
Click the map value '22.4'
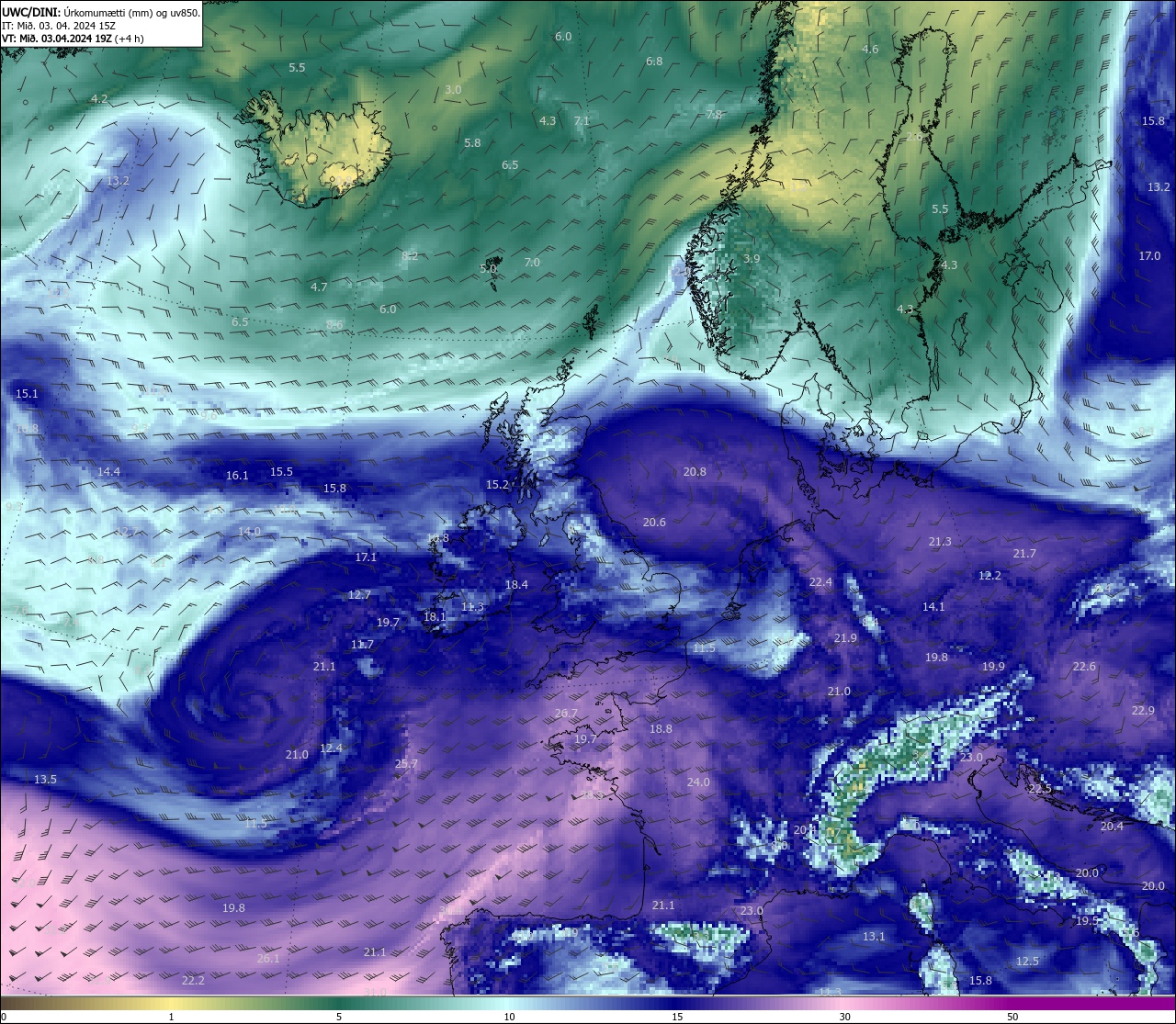[820, 582]
